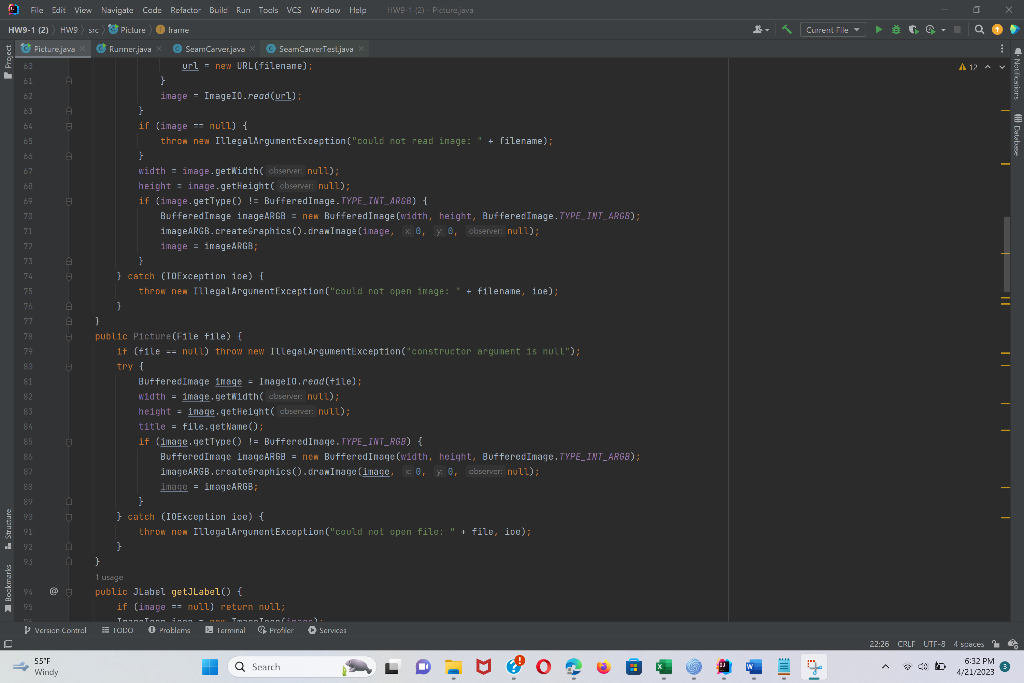Build the project with the hammer icon
Screen dimensions: 1024x683
[x=785, y=30]
